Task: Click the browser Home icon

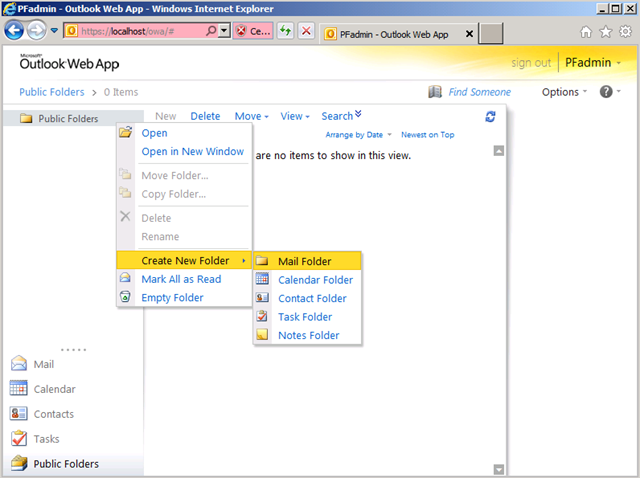Action: tap(586, 32)
